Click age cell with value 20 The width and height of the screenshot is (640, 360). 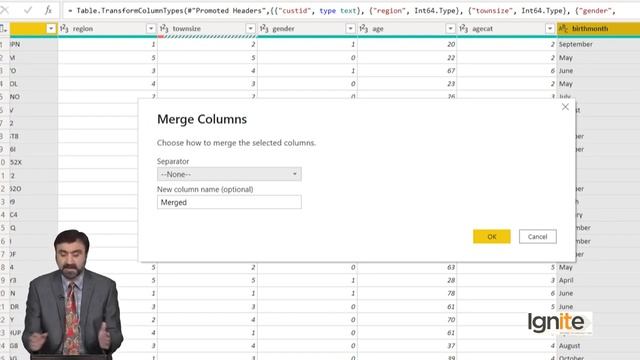click(407, 44)
